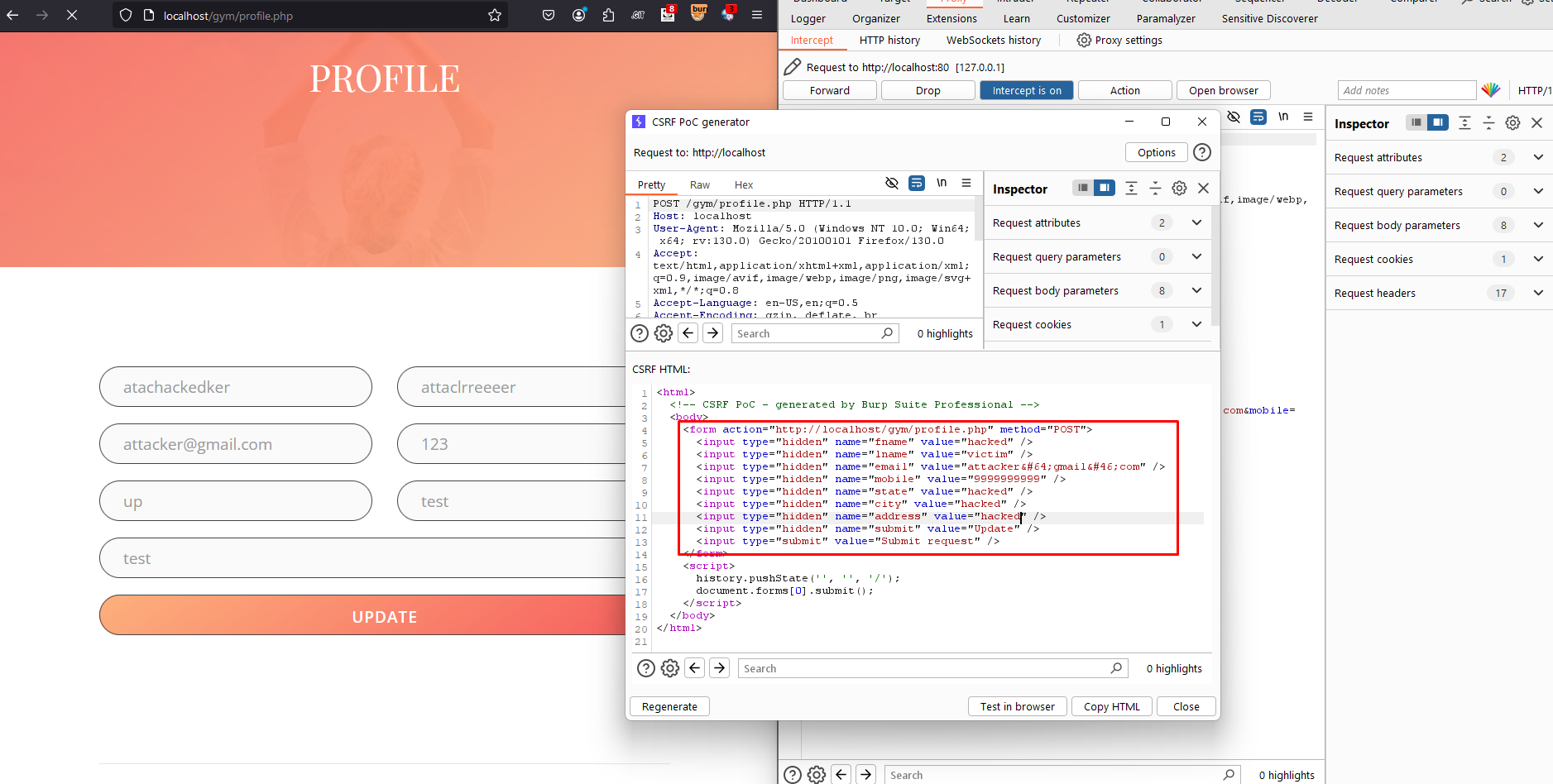Click the attacker@gmail.com email field
Image resolution: width=1553 pixels, height=784 pixels.
click(x=236, y=444)
